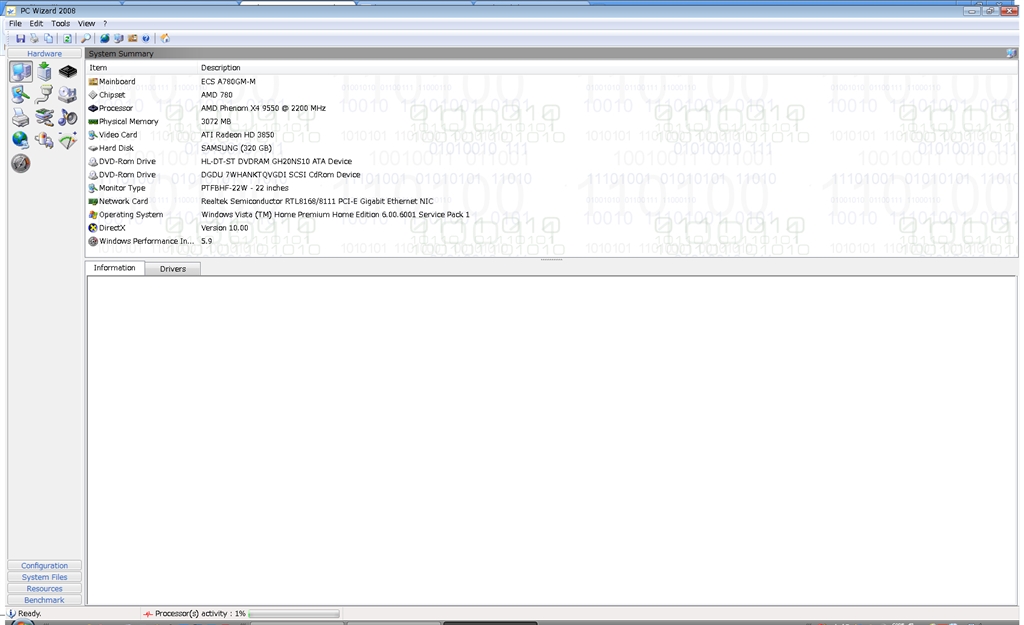This screenshot has height=625, width=1024.
Task: Click the orange mainboard toolbar icon
Action: tap(133, 39)
